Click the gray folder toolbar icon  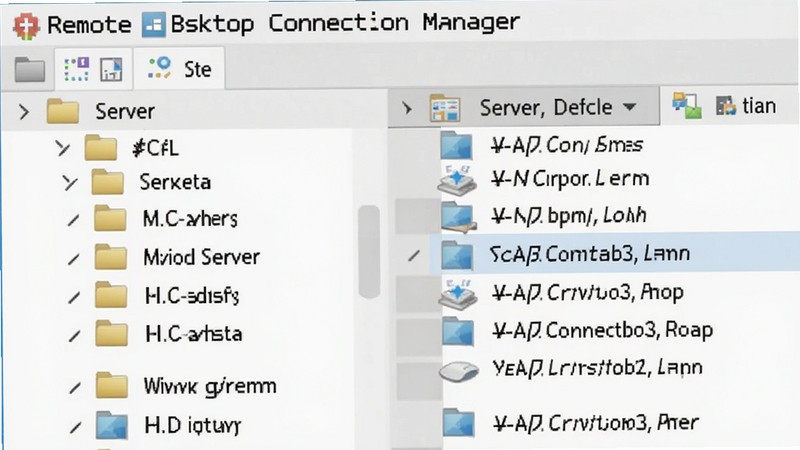point(30,69)
